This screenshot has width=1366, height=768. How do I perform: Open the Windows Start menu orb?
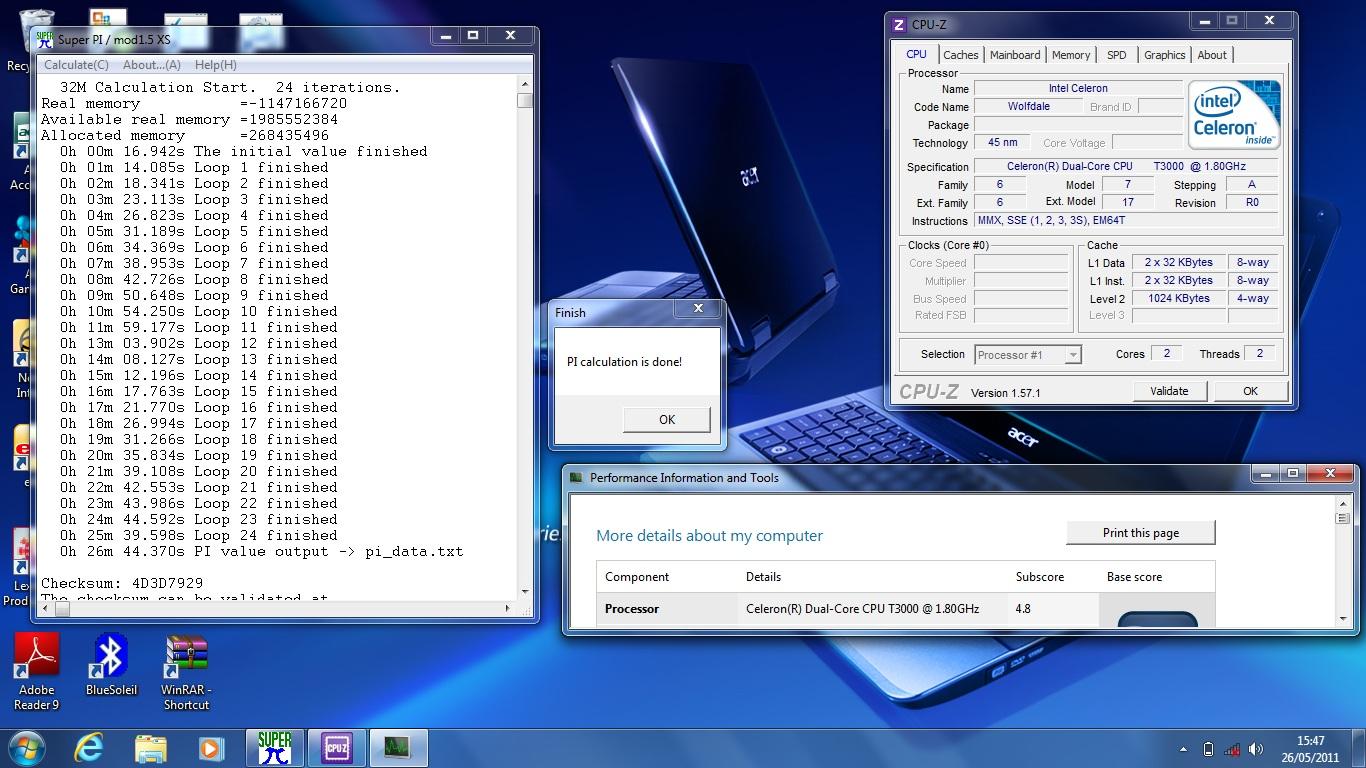27,748
